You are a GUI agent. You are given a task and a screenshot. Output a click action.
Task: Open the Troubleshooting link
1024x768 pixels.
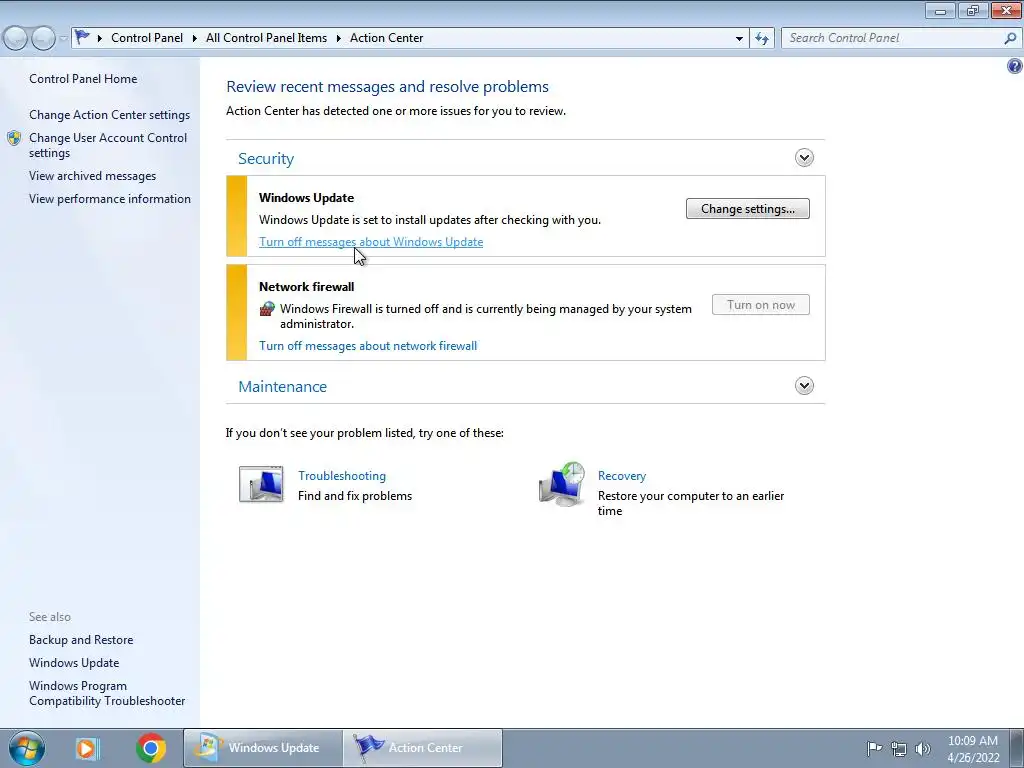pos(342,475)
